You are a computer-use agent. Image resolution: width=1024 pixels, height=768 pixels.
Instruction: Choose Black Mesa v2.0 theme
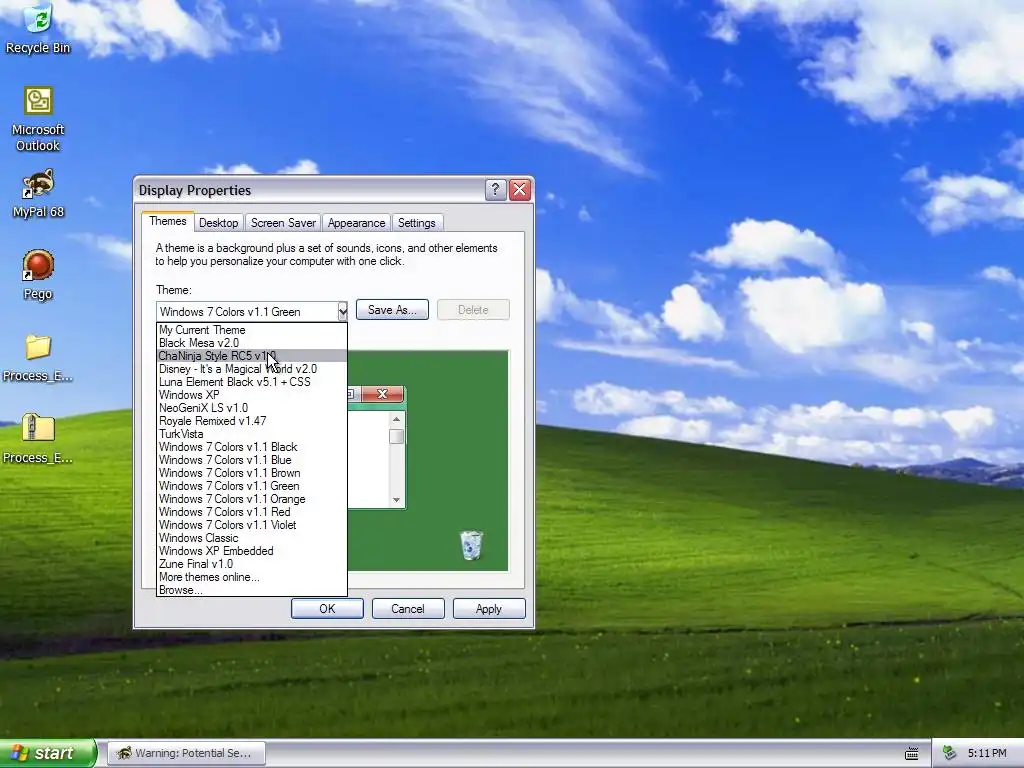pyautogui.click(x=252, y=343)
